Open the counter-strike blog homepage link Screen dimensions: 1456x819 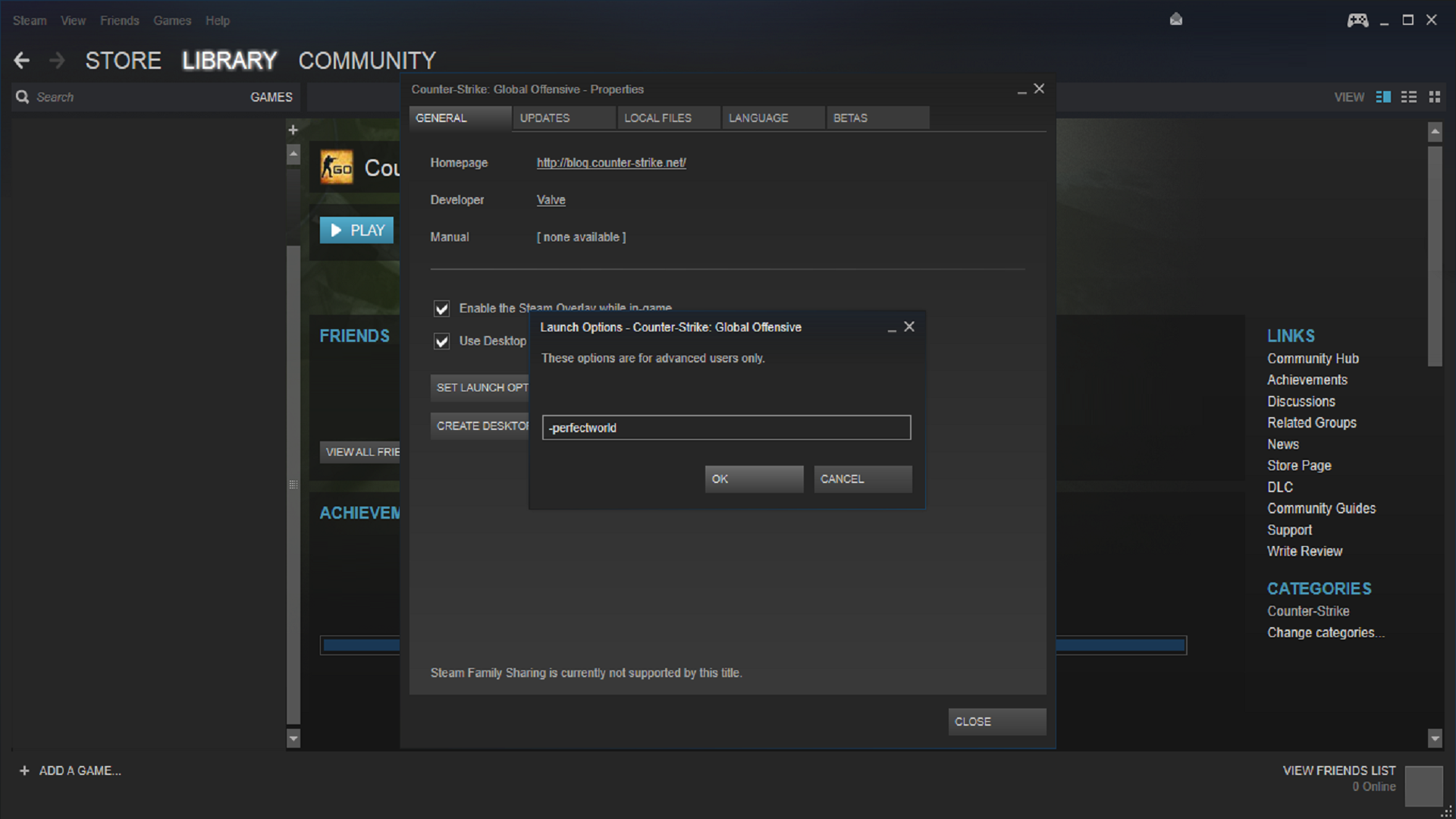[x=611, y=163]
